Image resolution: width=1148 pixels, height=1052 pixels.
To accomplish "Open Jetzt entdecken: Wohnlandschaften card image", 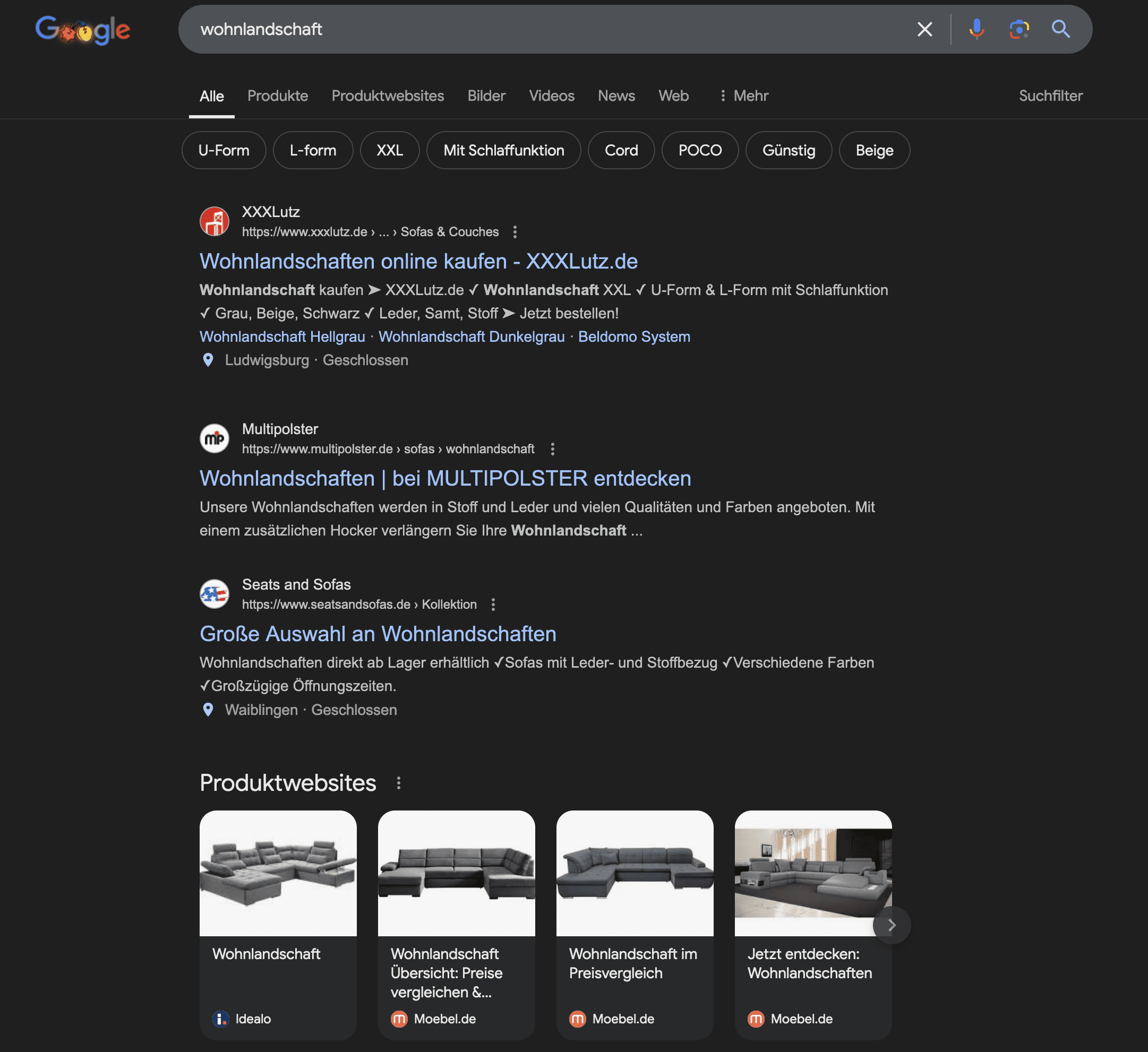I will pyautogui.click(x=812, y=873).
